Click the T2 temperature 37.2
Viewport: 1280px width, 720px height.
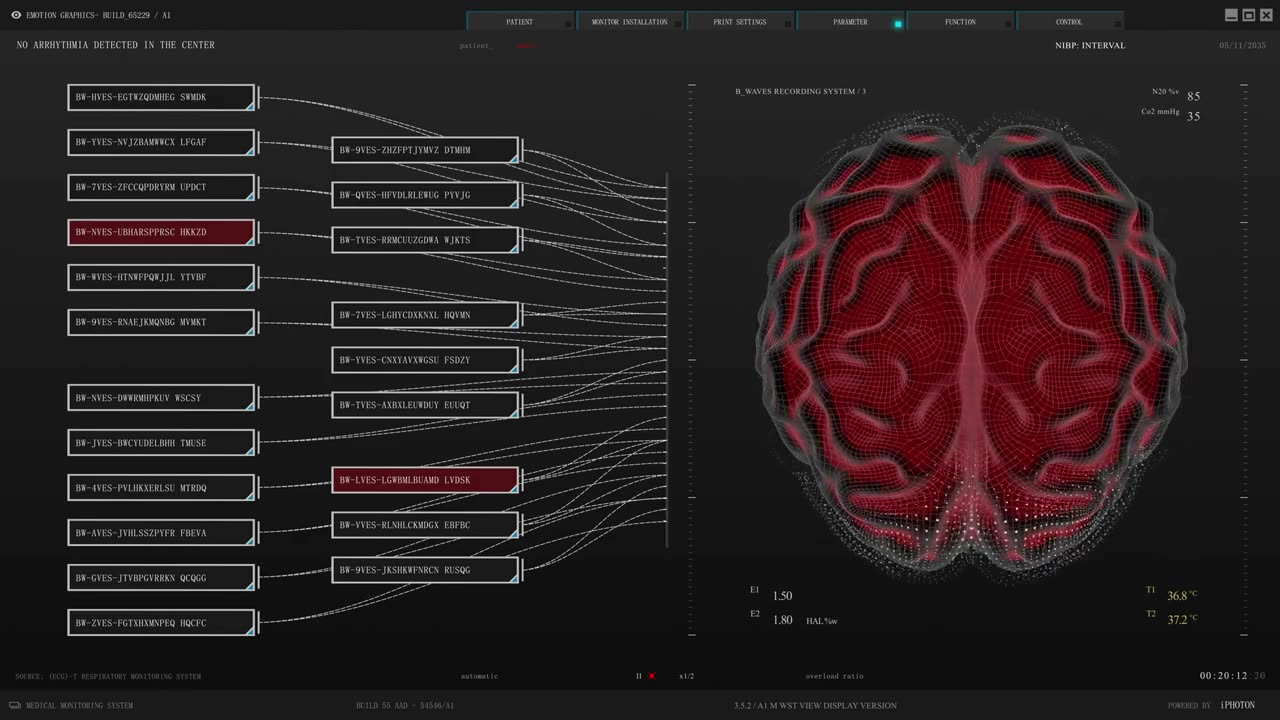[1177, 620]
